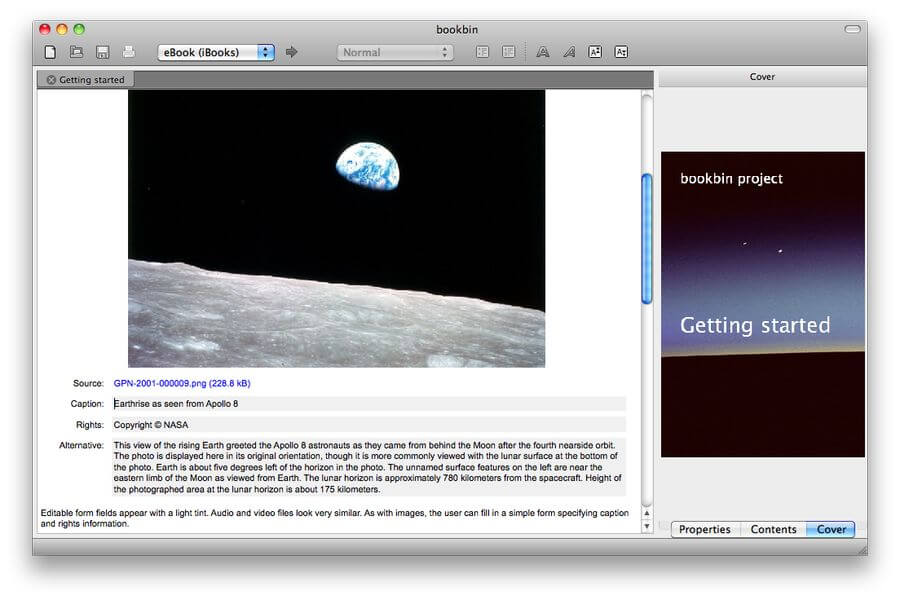
Task: Click the Getting started book cover preview
Action: [763, 304]
